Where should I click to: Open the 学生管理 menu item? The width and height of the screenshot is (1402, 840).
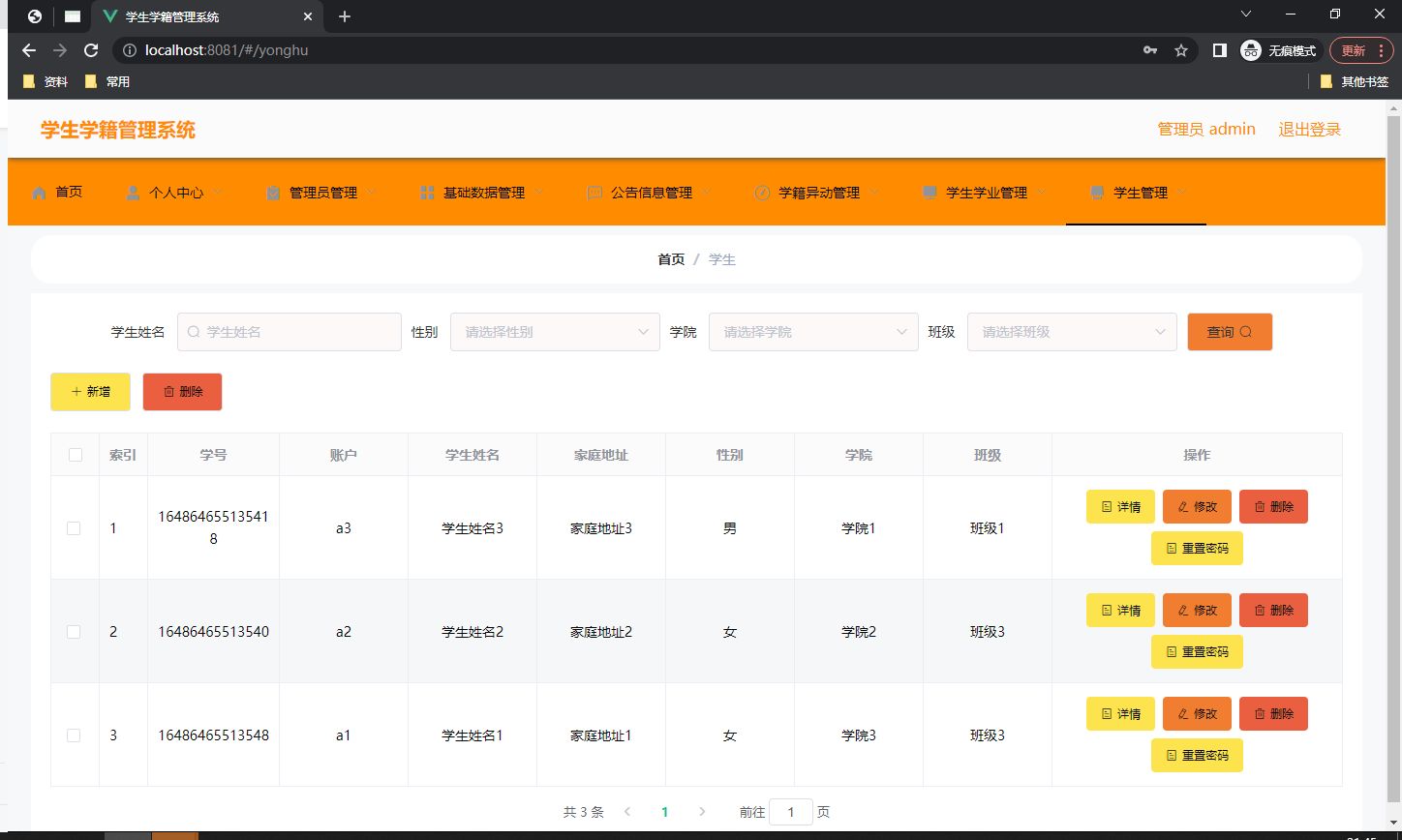(x=1137, y=192)
